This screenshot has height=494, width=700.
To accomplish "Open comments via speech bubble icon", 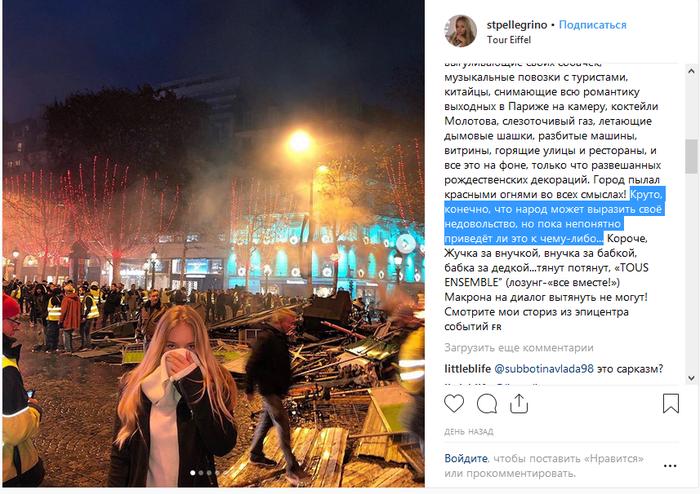I will [x=487, y=404].
